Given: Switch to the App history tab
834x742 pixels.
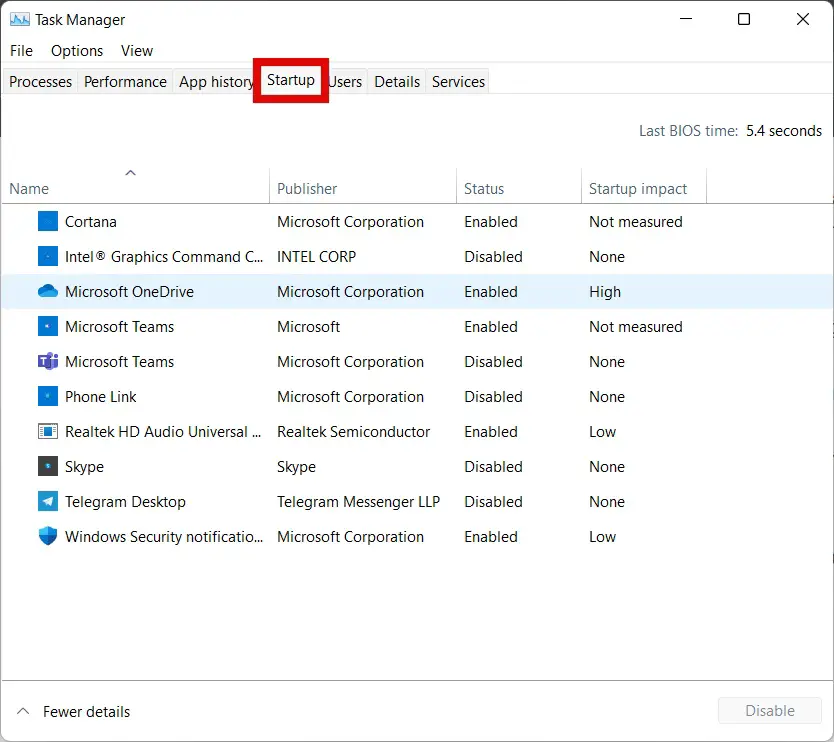Looking at the screenshot, I should click(215, 81).
